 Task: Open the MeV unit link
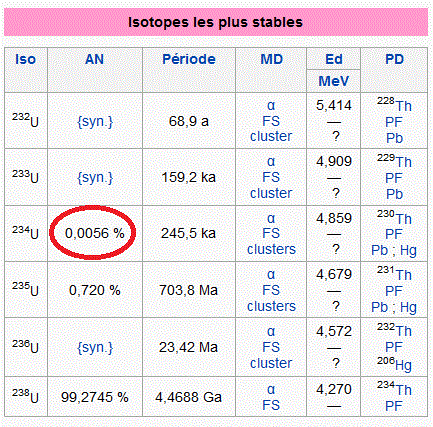[x=334, y=81]
